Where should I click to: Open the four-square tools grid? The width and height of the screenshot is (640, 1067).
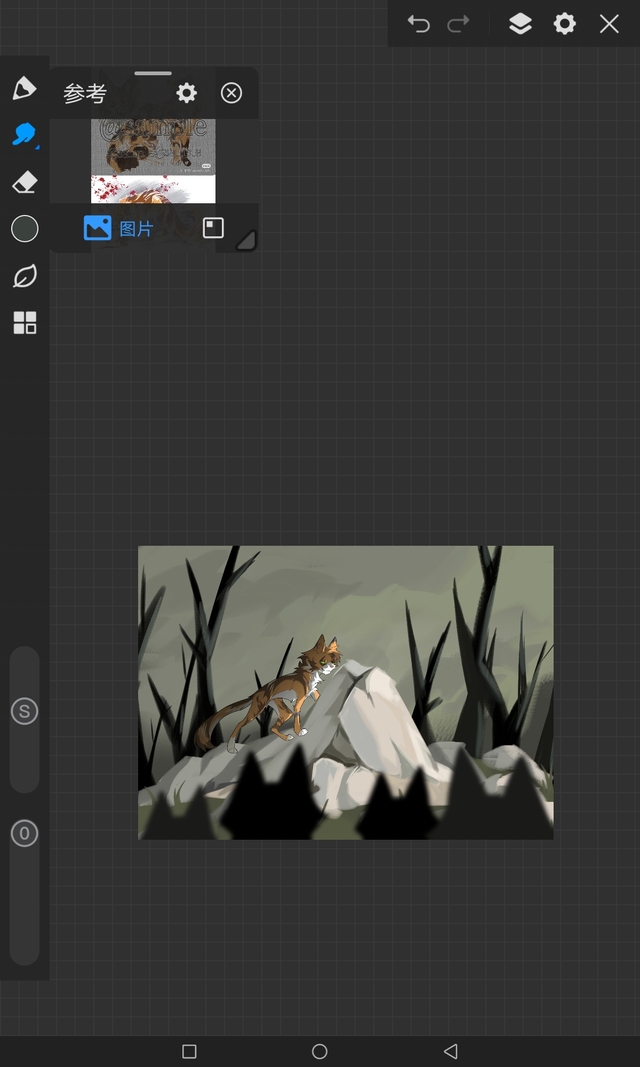coord(24,322)
